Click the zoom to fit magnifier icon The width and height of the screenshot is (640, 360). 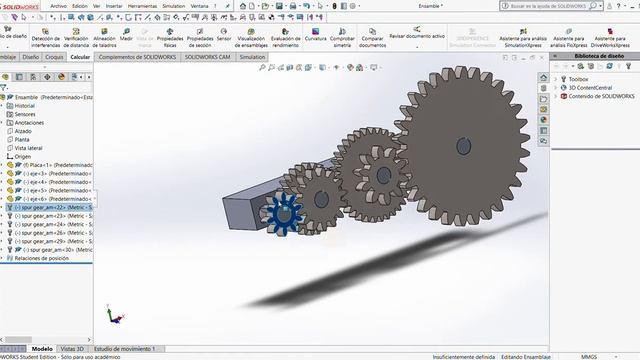pyautogui.click(x=262, y=67)
